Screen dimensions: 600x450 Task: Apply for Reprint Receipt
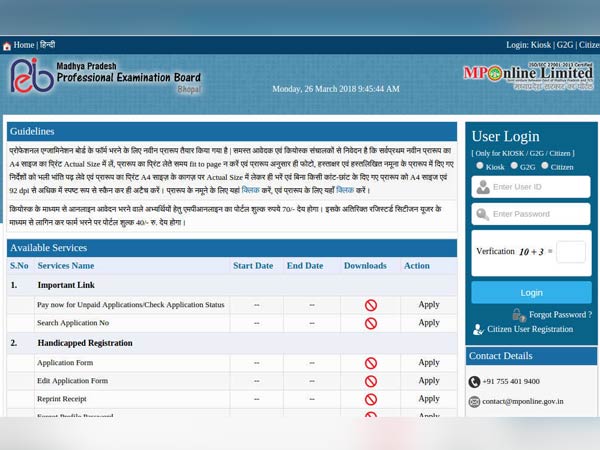click(x=429, y=399)
